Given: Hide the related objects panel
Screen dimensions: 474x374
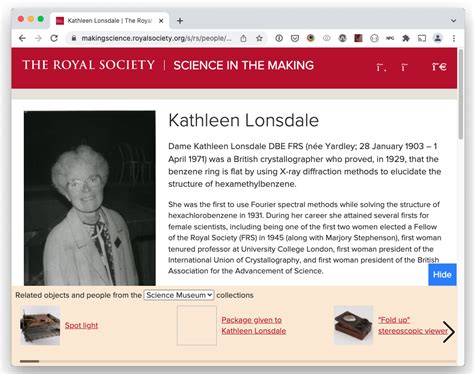Looking at the screenshot, I should [442, 275].
